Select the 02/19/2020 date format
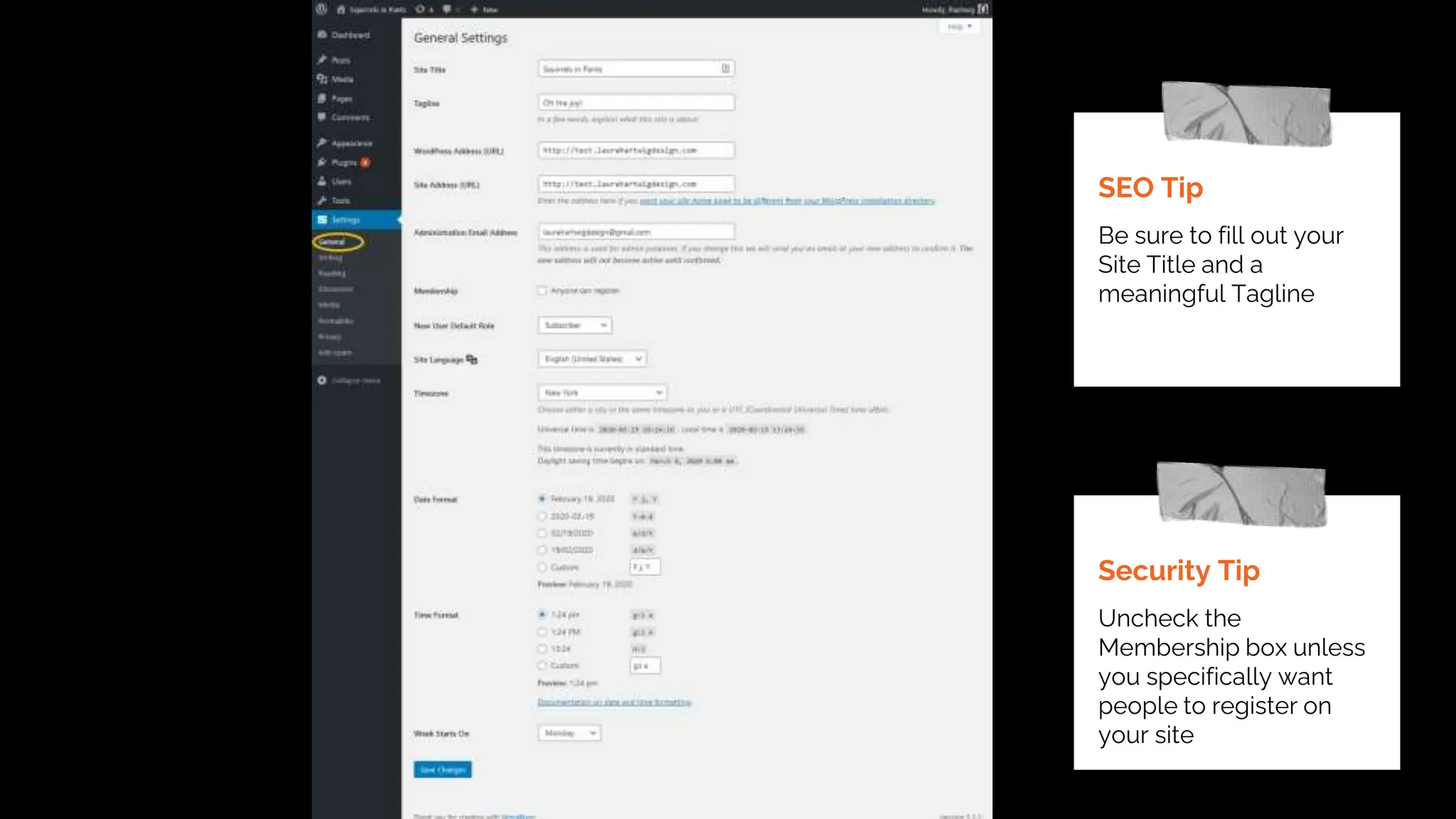The height and width of the screenshot is (819, 1456). [542, 533]
